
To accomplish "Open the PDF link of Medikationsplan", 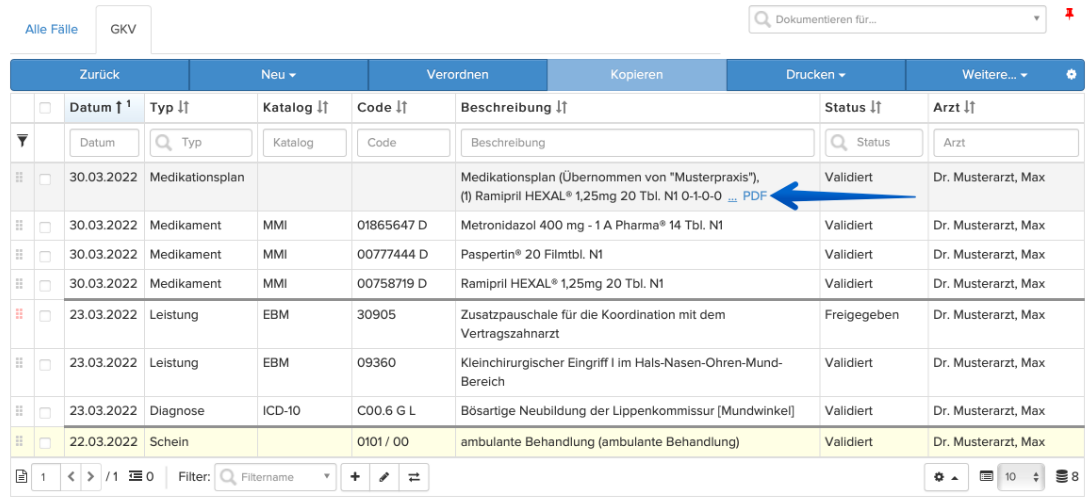I will click(x=755, y=196).
